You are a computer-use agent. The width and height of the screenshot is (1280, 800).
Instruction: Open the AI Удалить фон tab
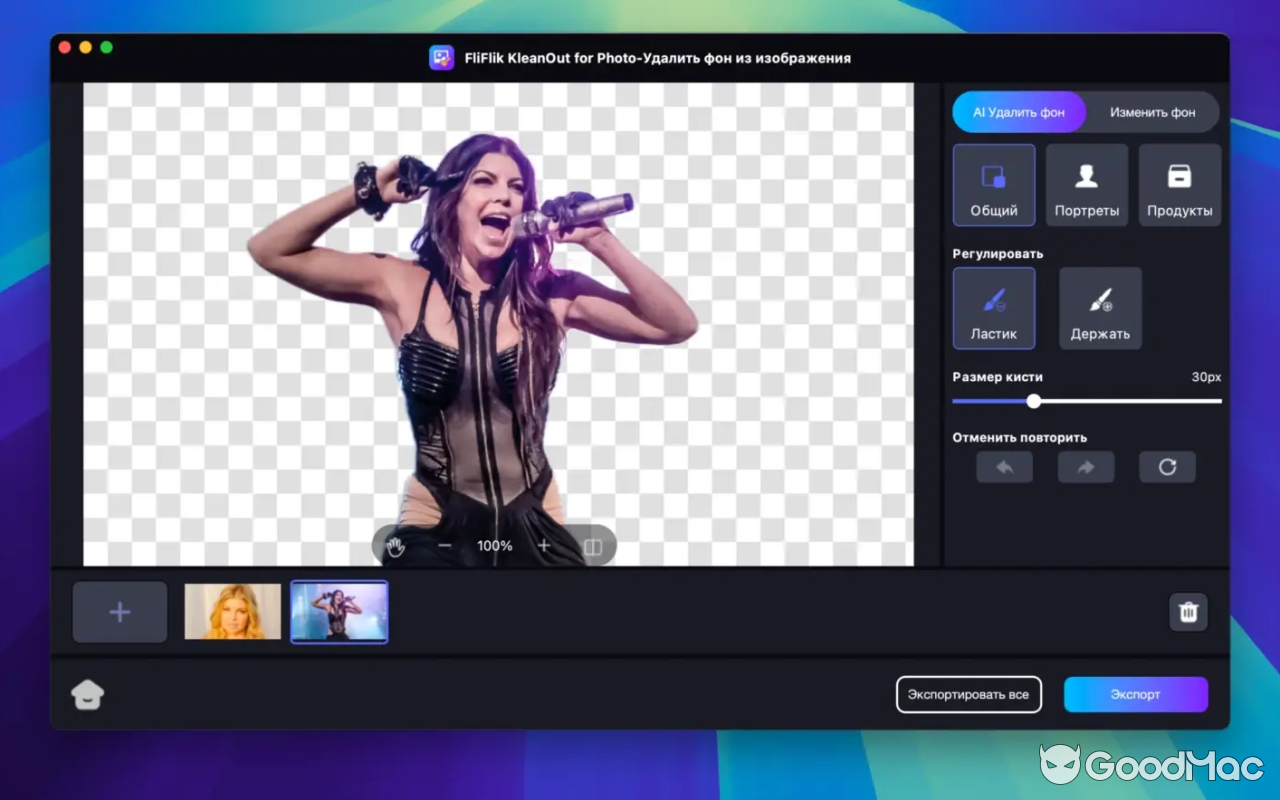pyautogui.click(x=1019, y=112)
